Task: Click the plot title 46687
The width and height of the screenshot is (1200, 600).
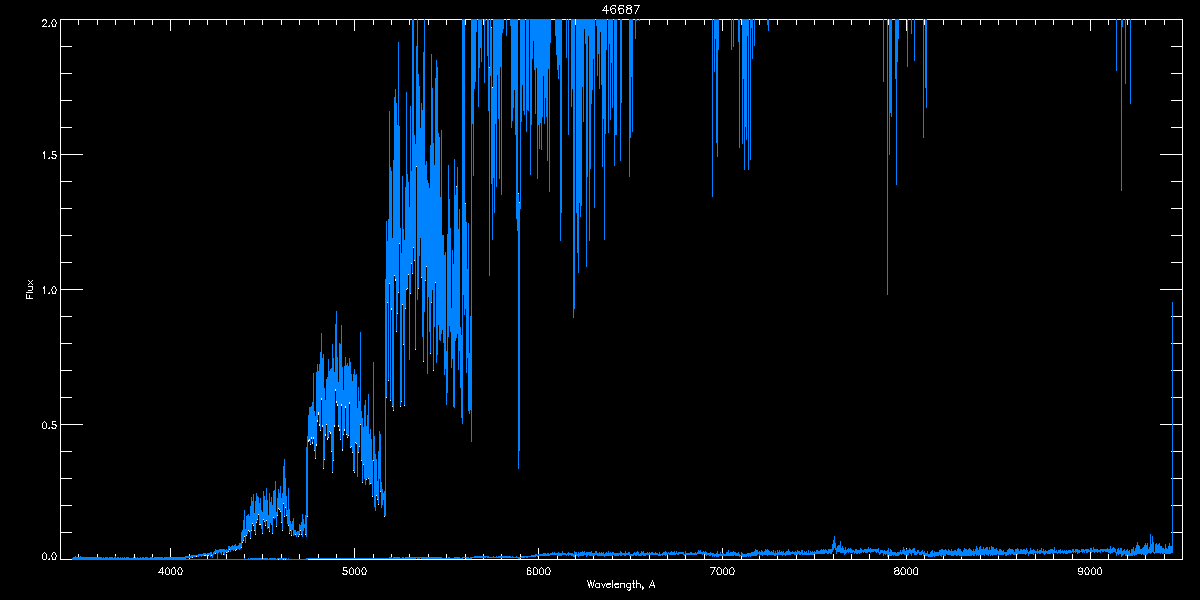Action: click(x=621, y=9)
